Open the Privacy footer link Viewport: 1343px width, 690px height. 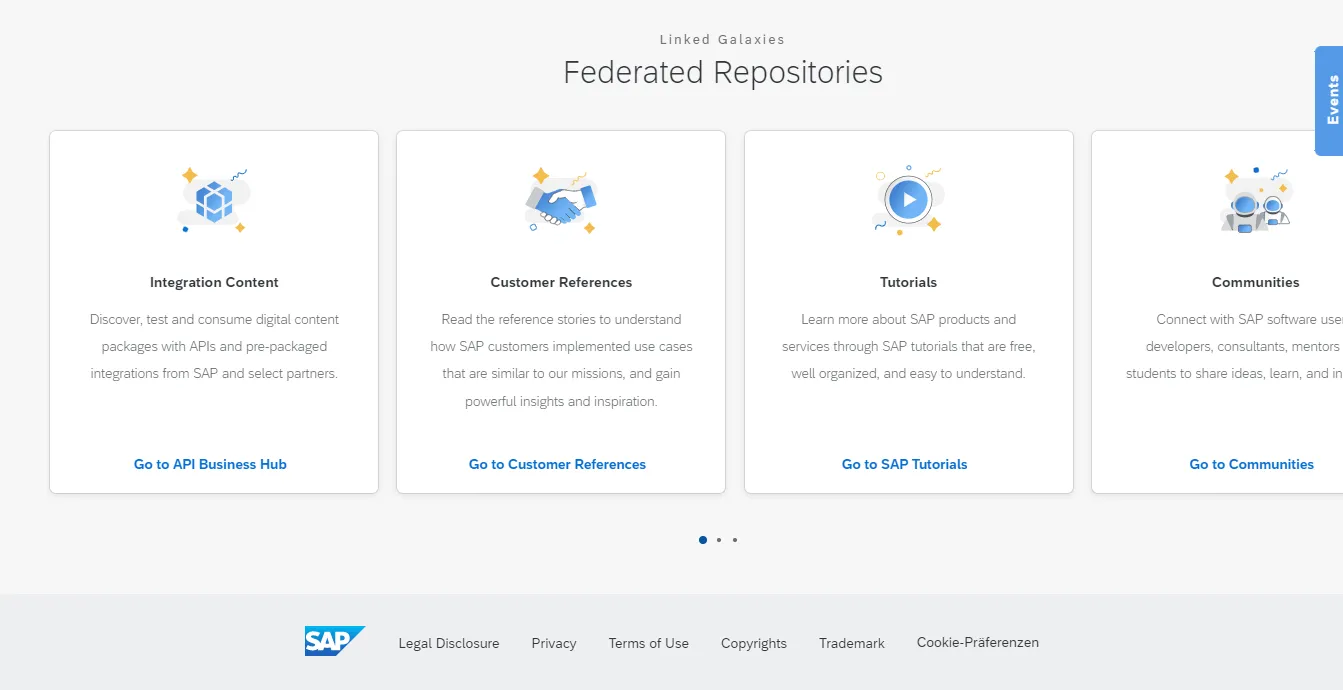click(553, 643)
